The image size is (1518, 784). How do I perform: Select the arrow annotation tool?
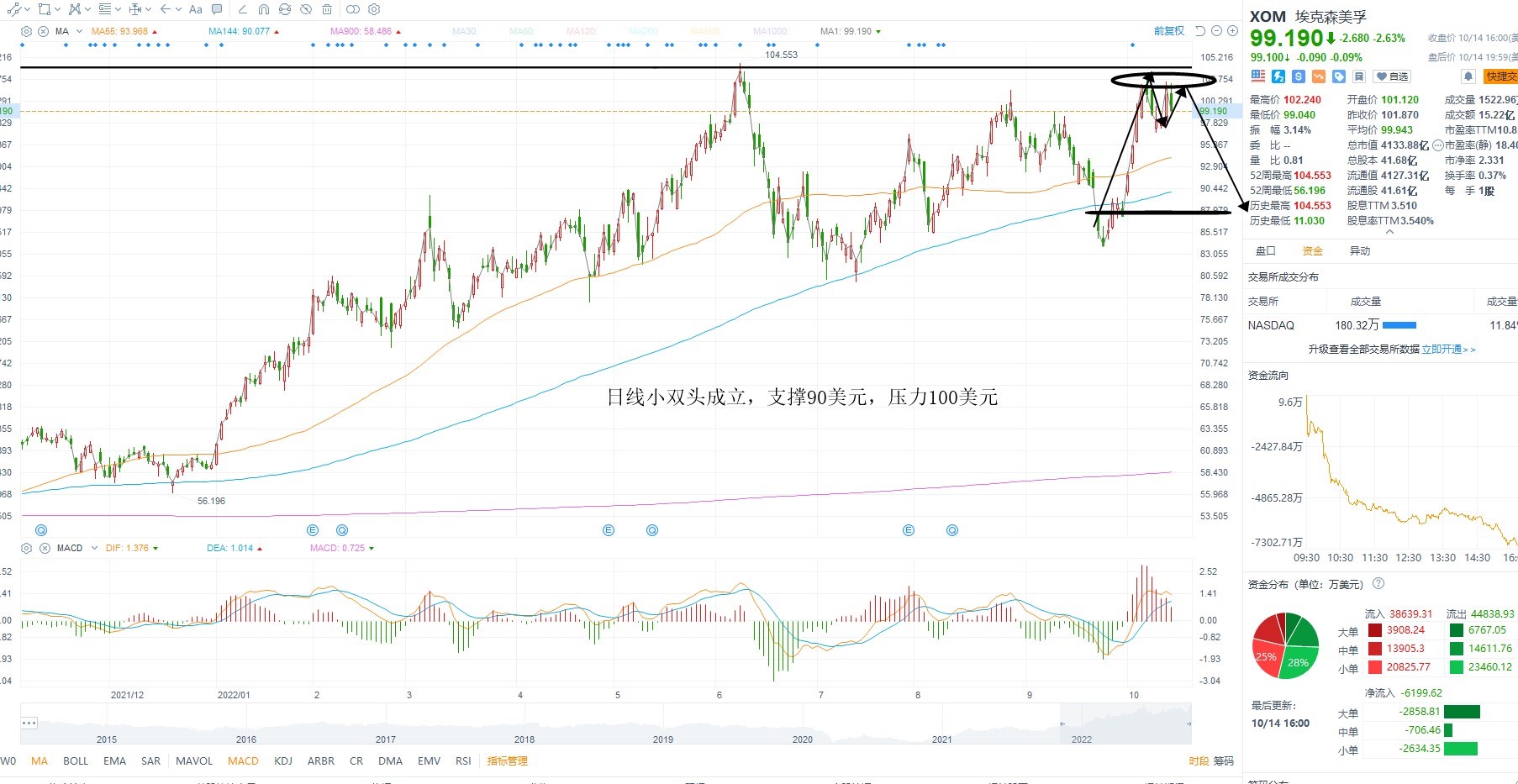(166, 9)
